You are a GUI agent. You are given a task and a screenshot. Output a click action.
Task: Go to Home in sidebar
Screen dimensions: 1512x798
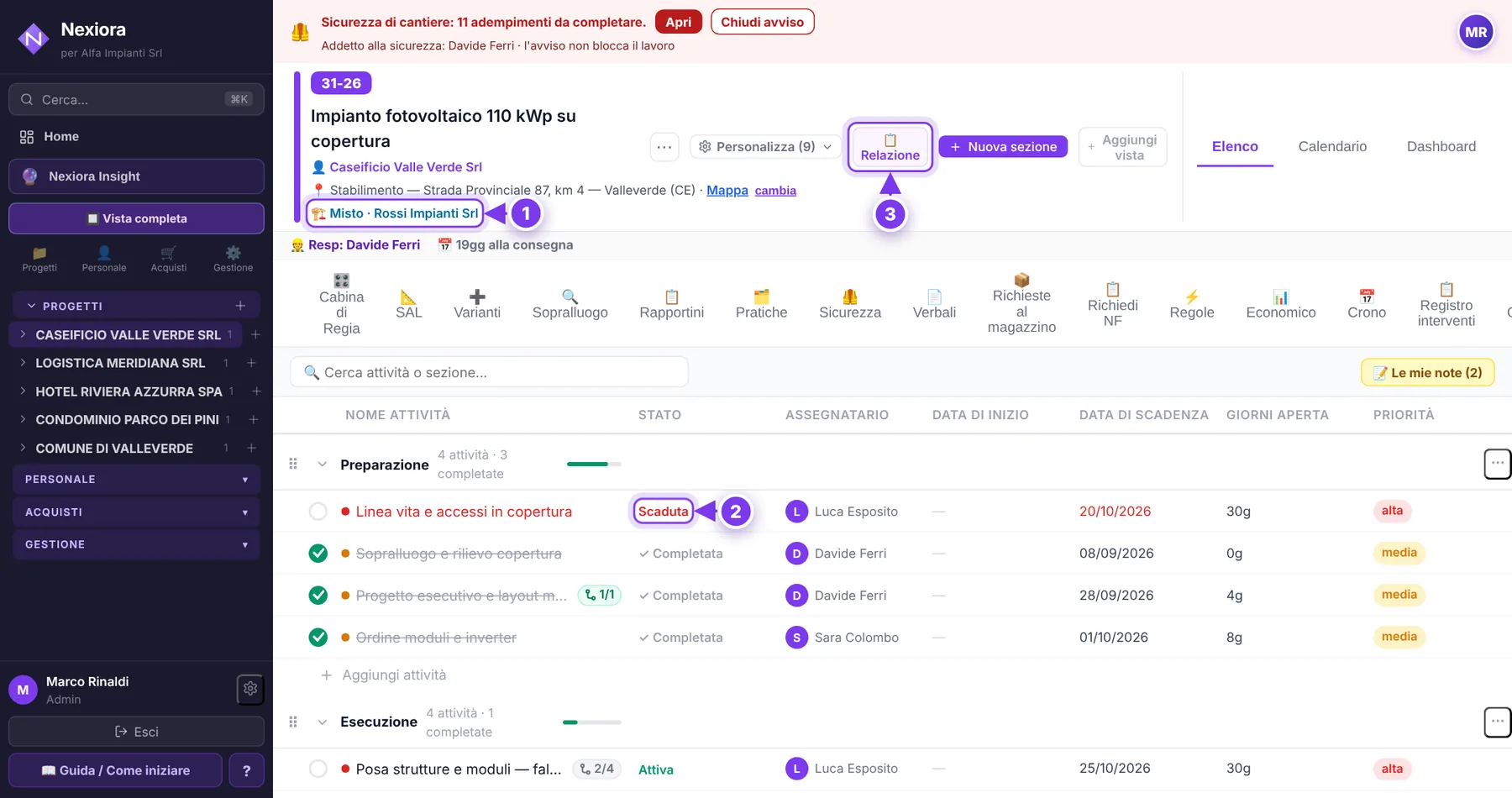(x=136, y=136)
